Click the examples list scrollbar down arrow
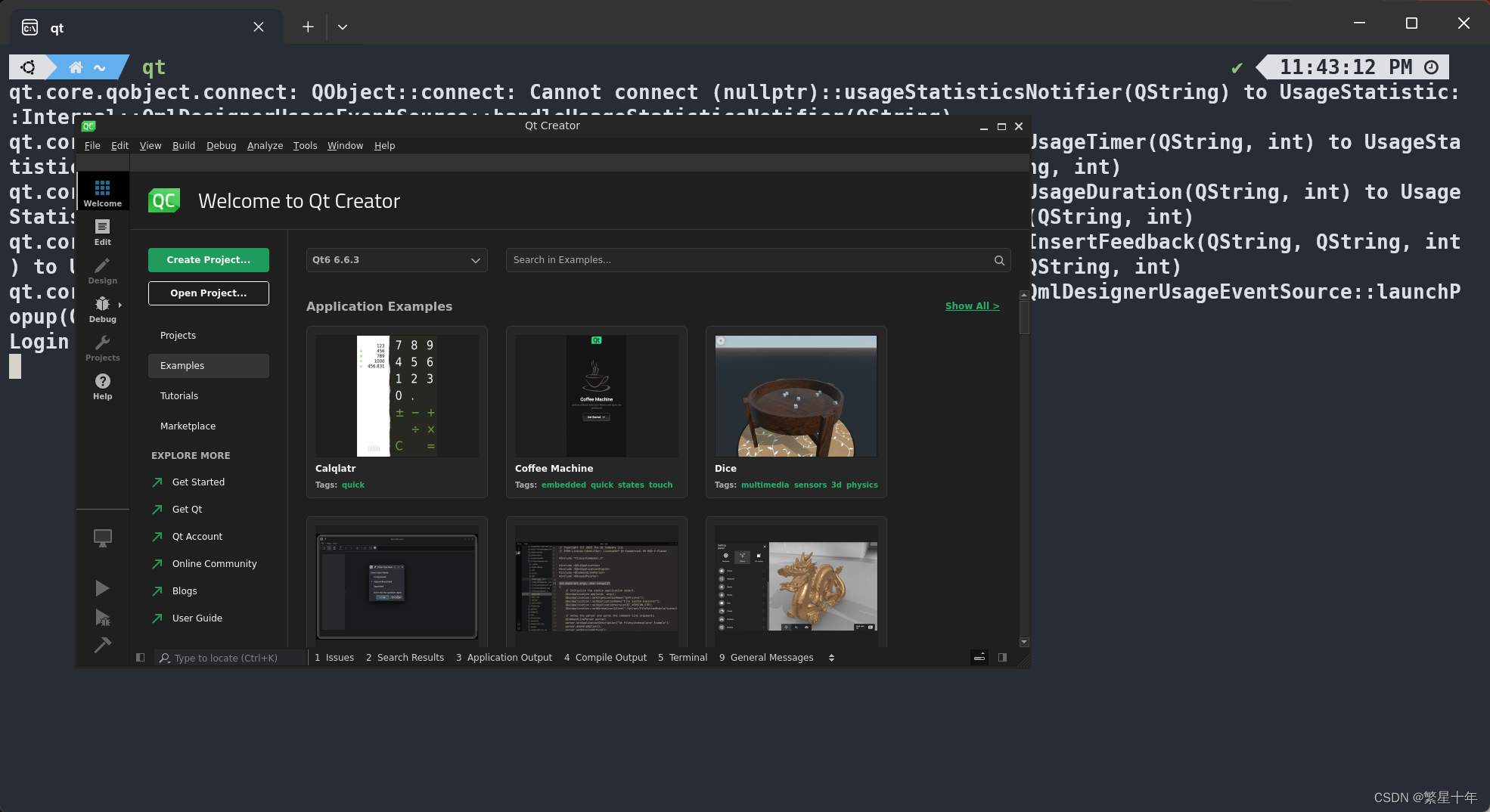This screenshot has width=1490, height=812. click(x=1024, y=642)
